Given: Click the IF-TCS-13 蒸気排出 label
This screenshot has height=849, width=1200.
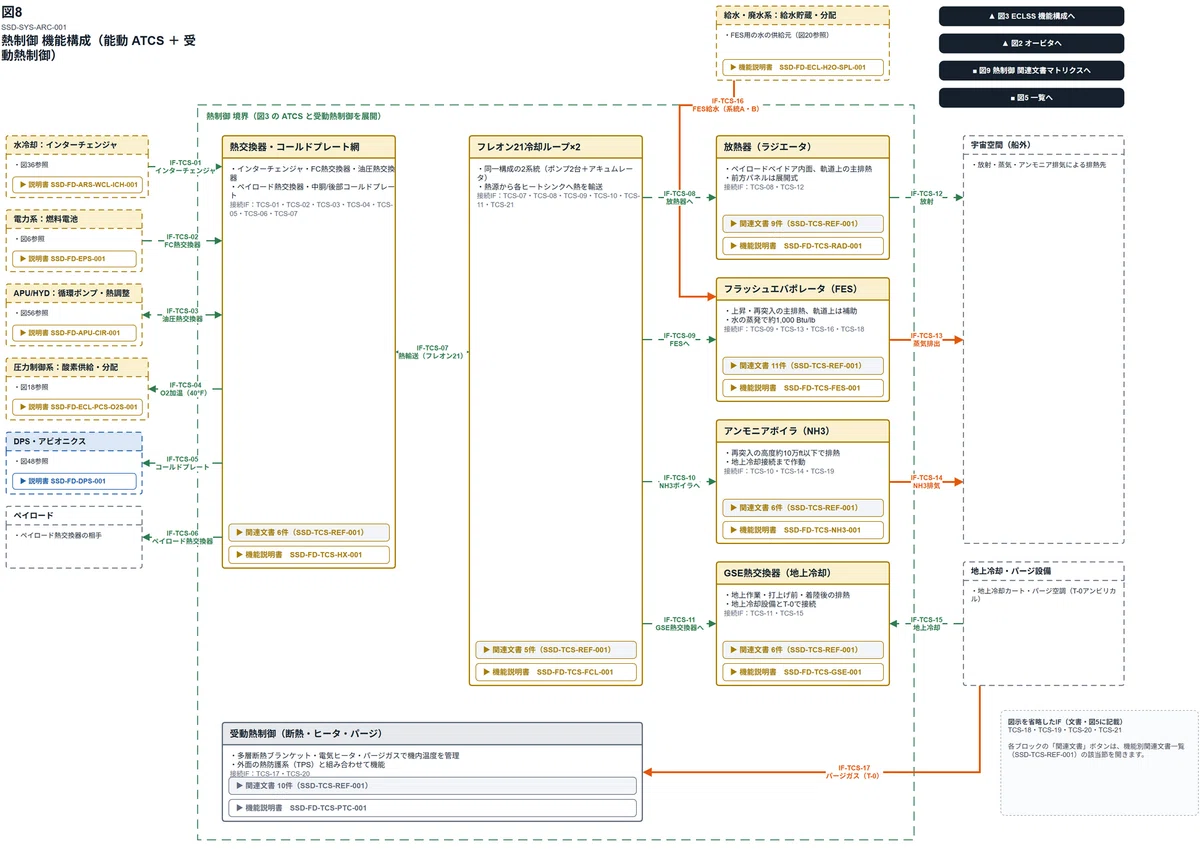Looking at the screenshot, I should (x=926, y=340).
